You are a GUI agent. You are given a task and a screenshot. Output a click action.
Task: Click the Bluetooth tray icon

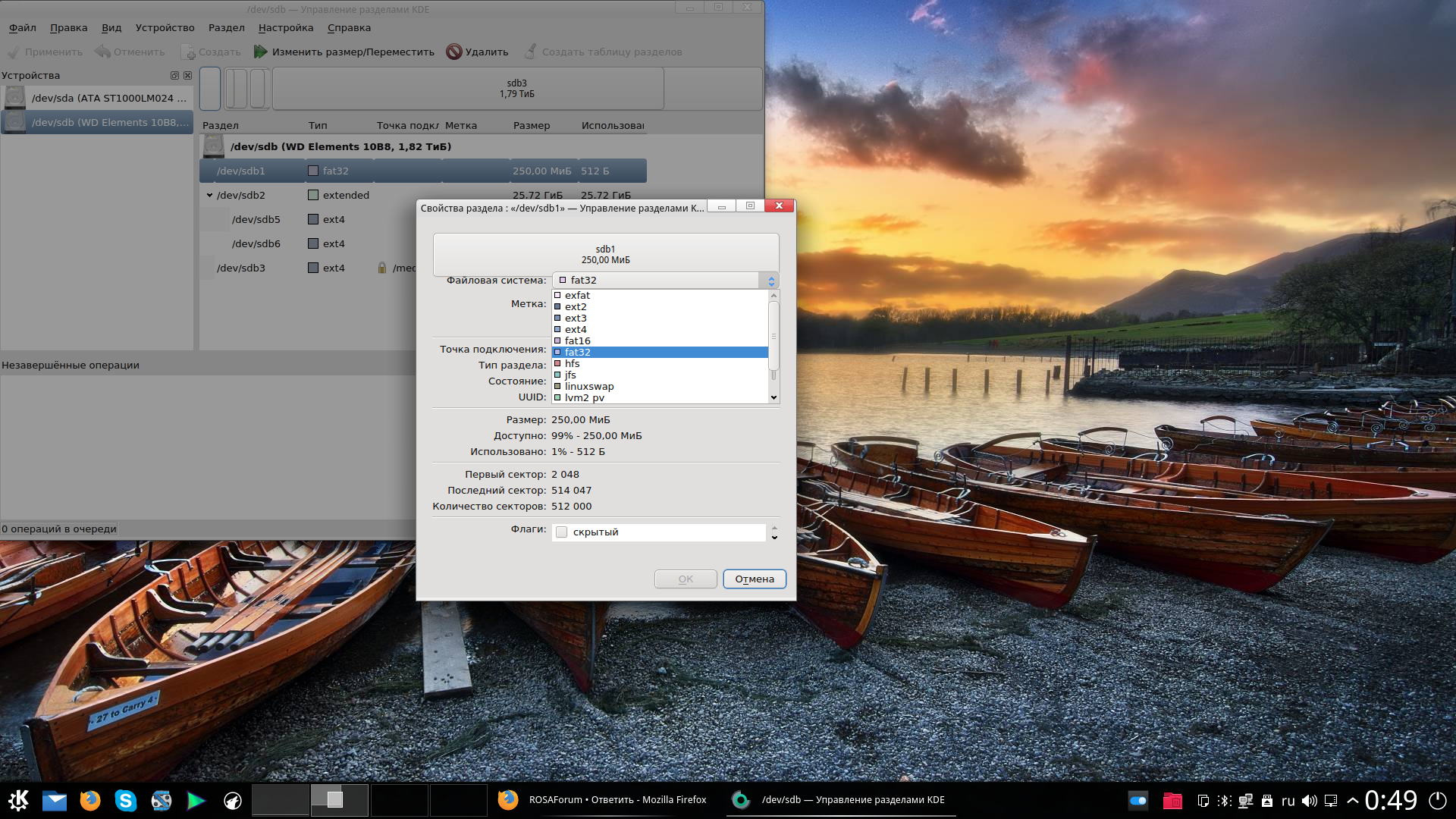[1224, 801]
